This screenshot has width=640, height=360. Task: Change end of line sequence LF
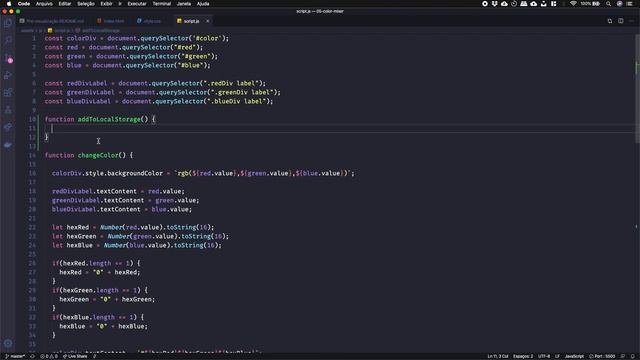(557, 356)
